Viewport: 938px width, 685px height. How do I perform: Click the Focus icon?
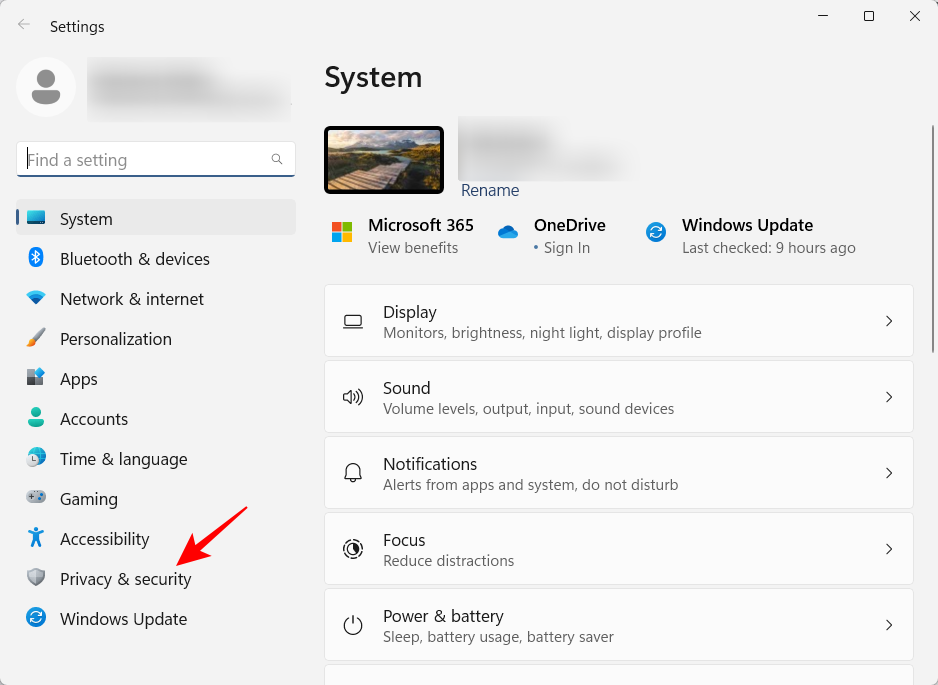[353, 548]
